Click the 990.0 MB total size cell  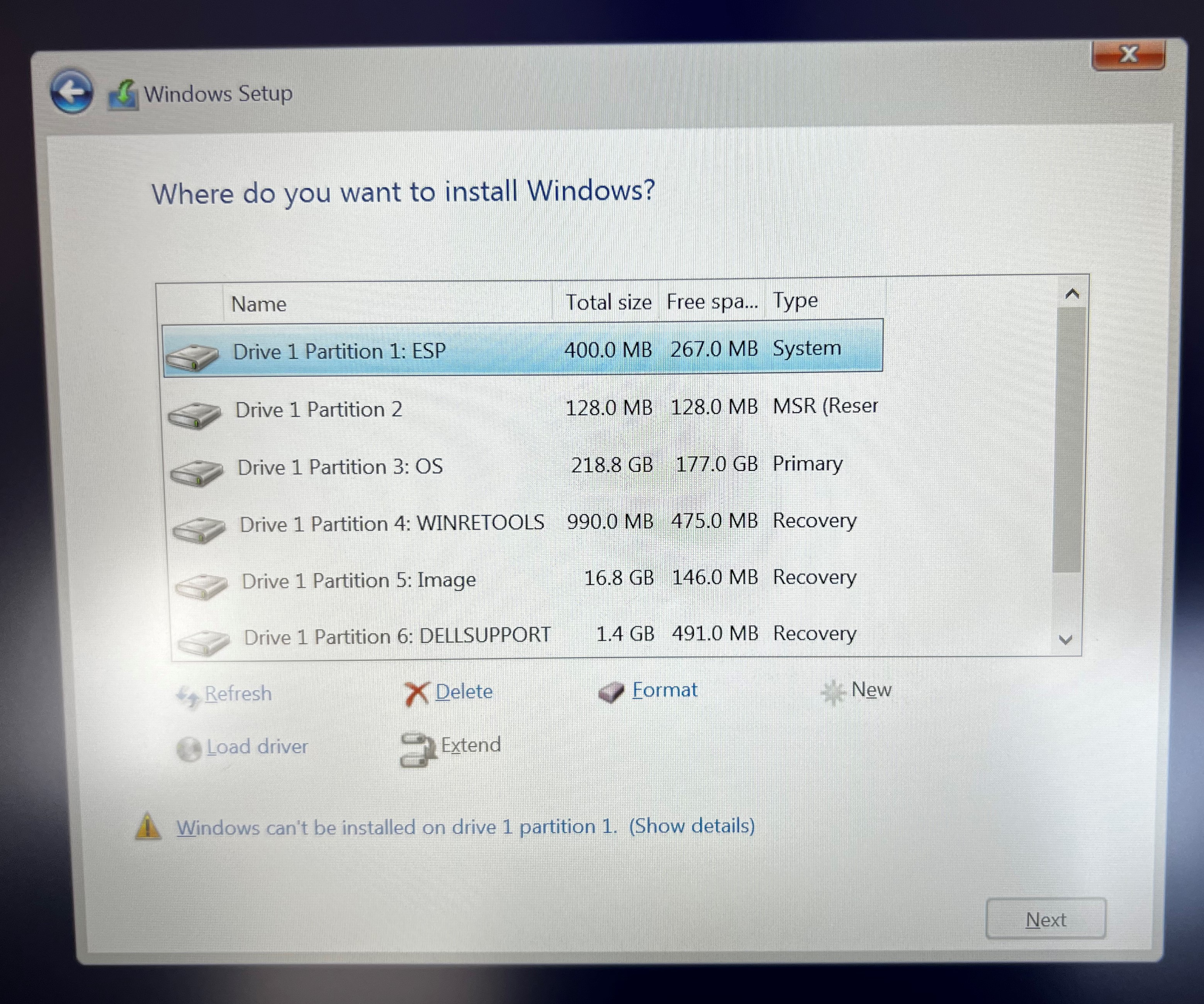pyautogui.click(x=610, y=521)
